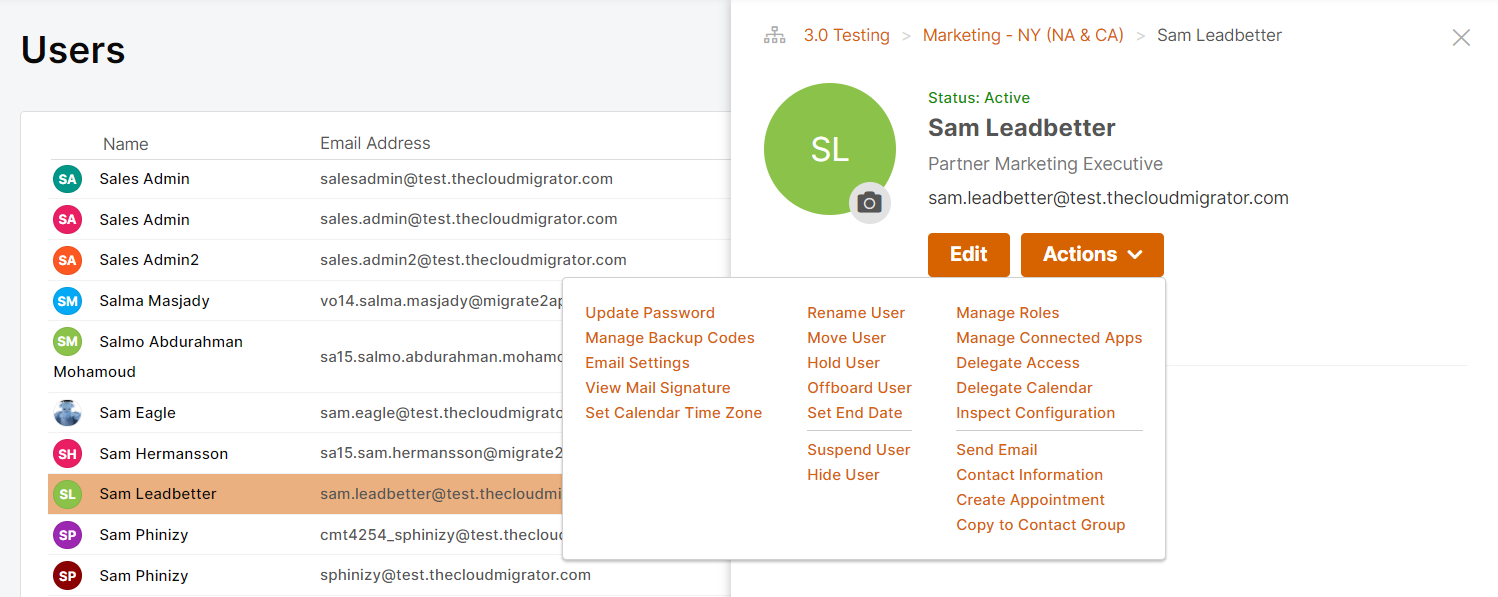Screen dimensions: 1498x597
Task: Open the Marketing - NY (NA & CA) breadcrumb
Action: [x=1023, y=35]
